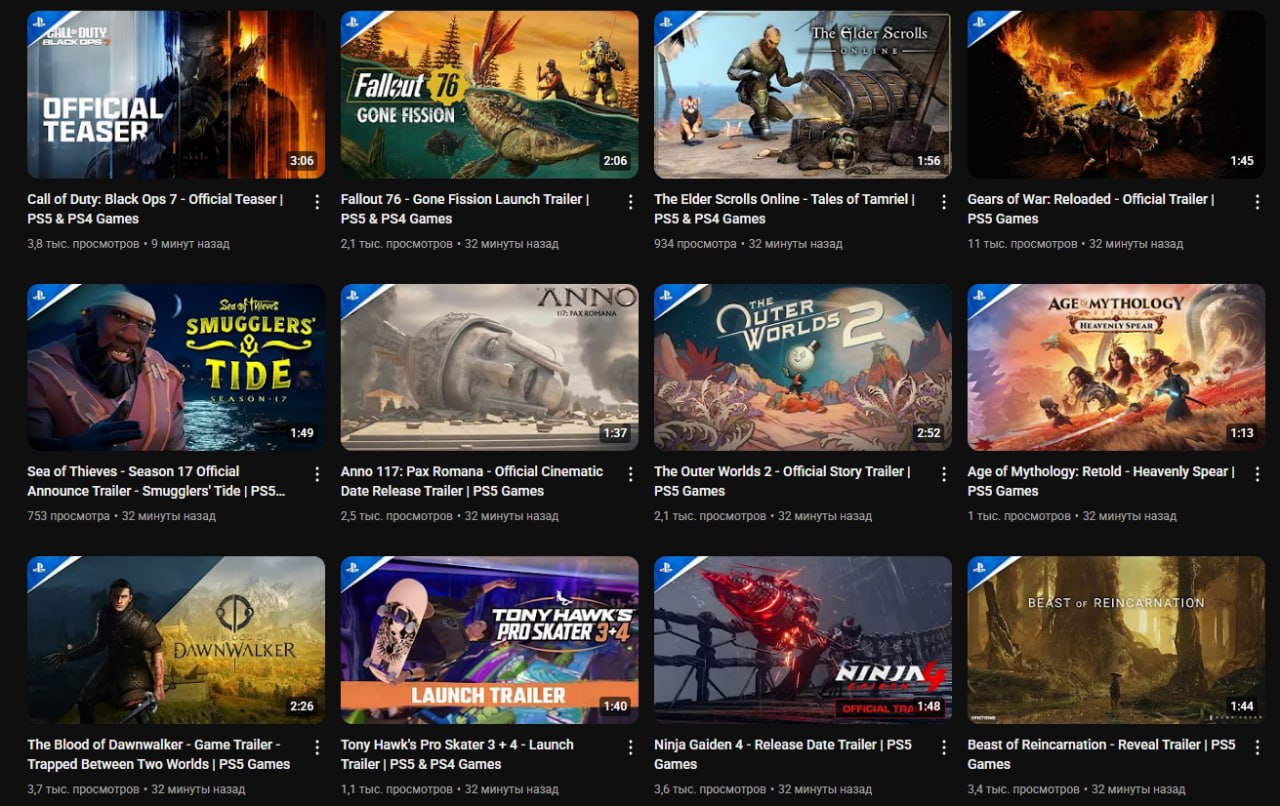Click the "934 просмотра" view count
The height and width of the screenshot is (806, 1280).
point(695,244)
